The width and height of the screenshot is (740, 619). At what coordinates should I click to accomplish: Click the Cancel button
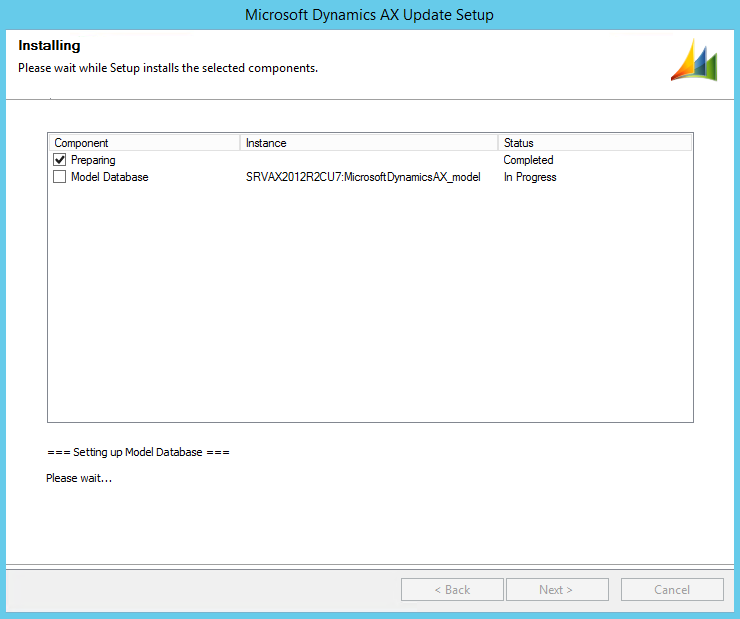tap(672, 590)
